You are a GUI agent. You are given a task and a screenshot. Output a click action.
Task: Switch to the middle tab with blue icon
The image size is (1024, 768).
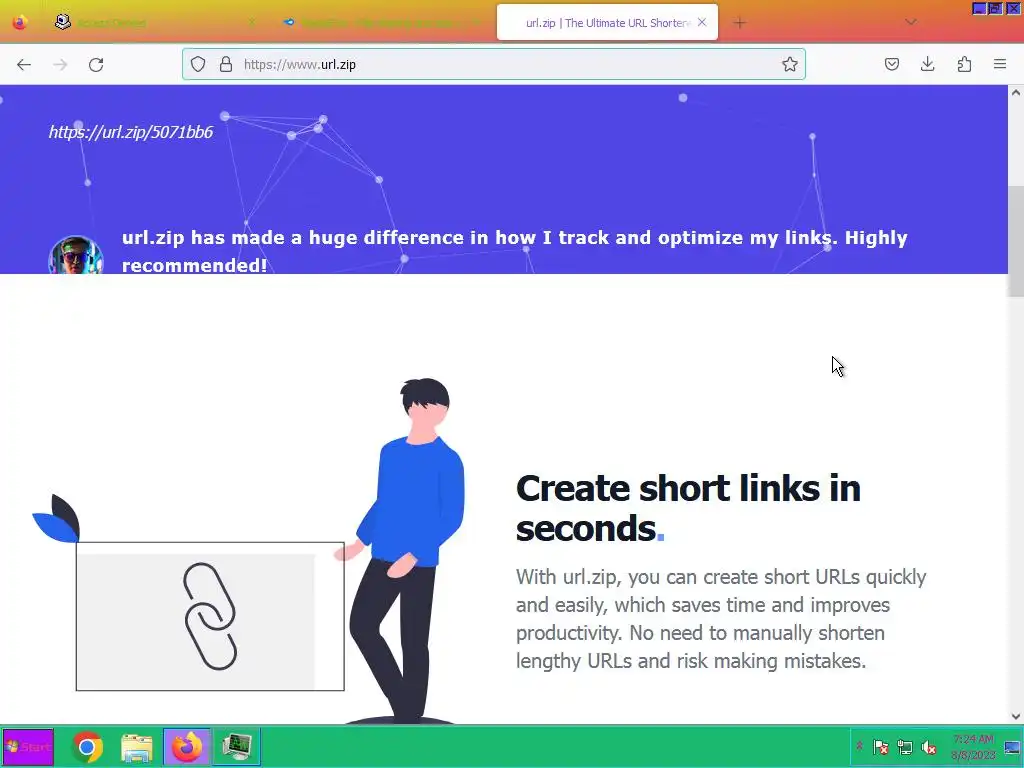(381, 23)
